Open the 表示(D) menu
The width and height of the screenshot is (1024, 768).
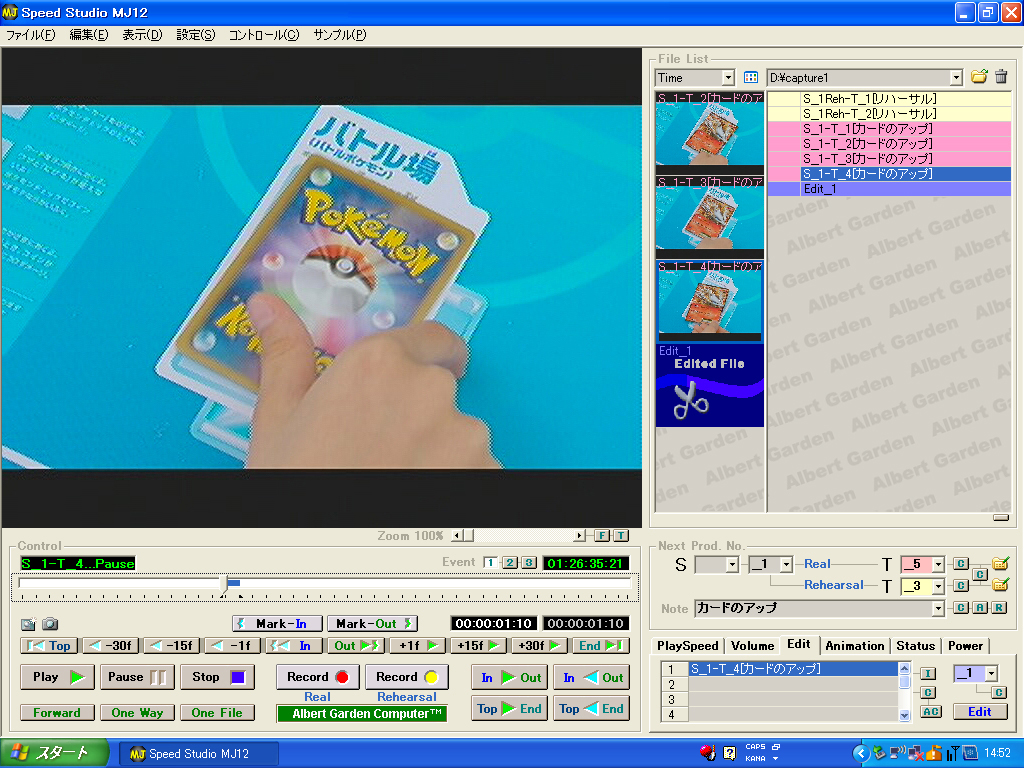[142, 35]
